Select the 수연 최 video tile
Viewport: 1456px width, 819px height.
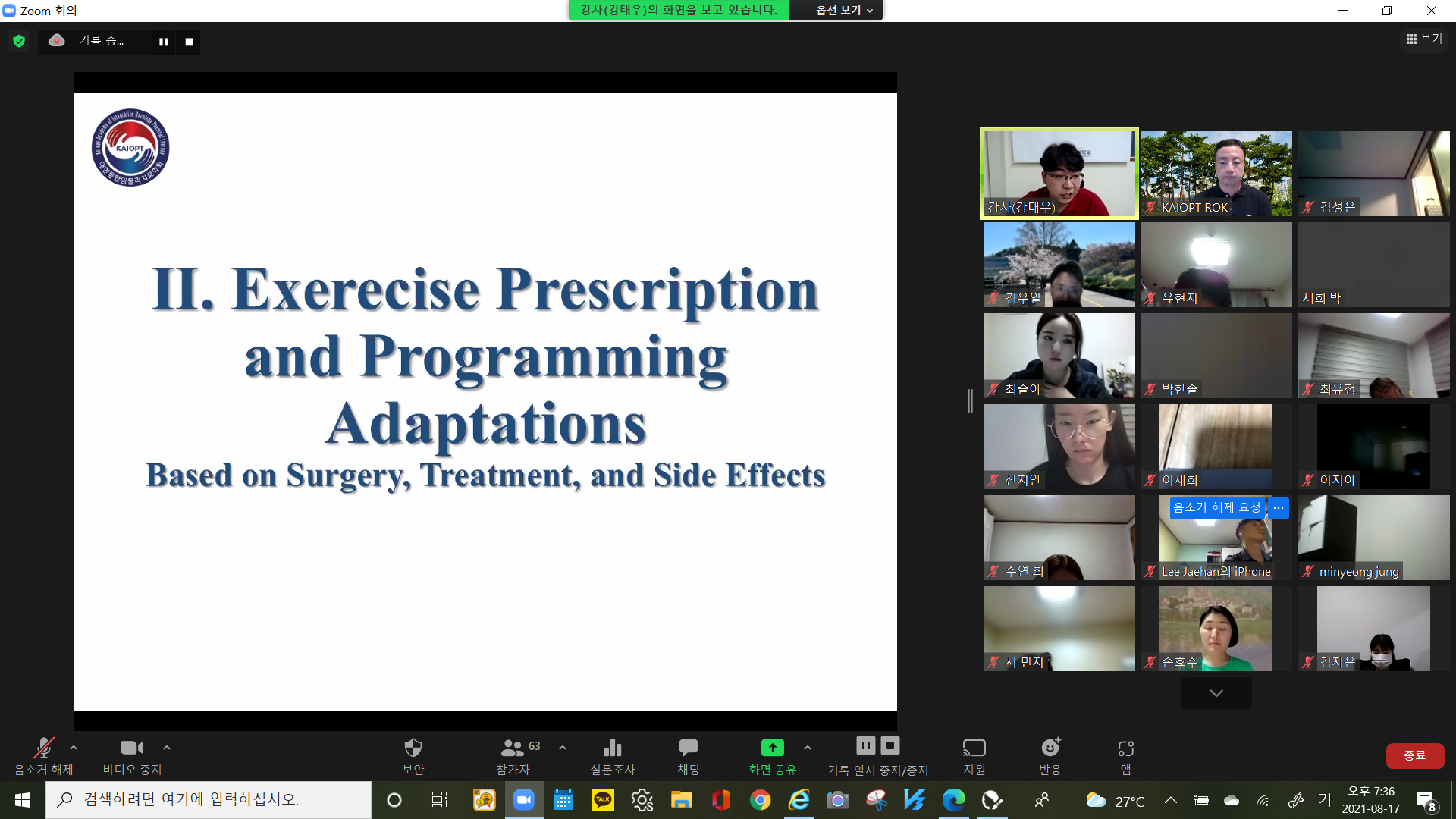pyautogui.click(x=1059, y=538)
